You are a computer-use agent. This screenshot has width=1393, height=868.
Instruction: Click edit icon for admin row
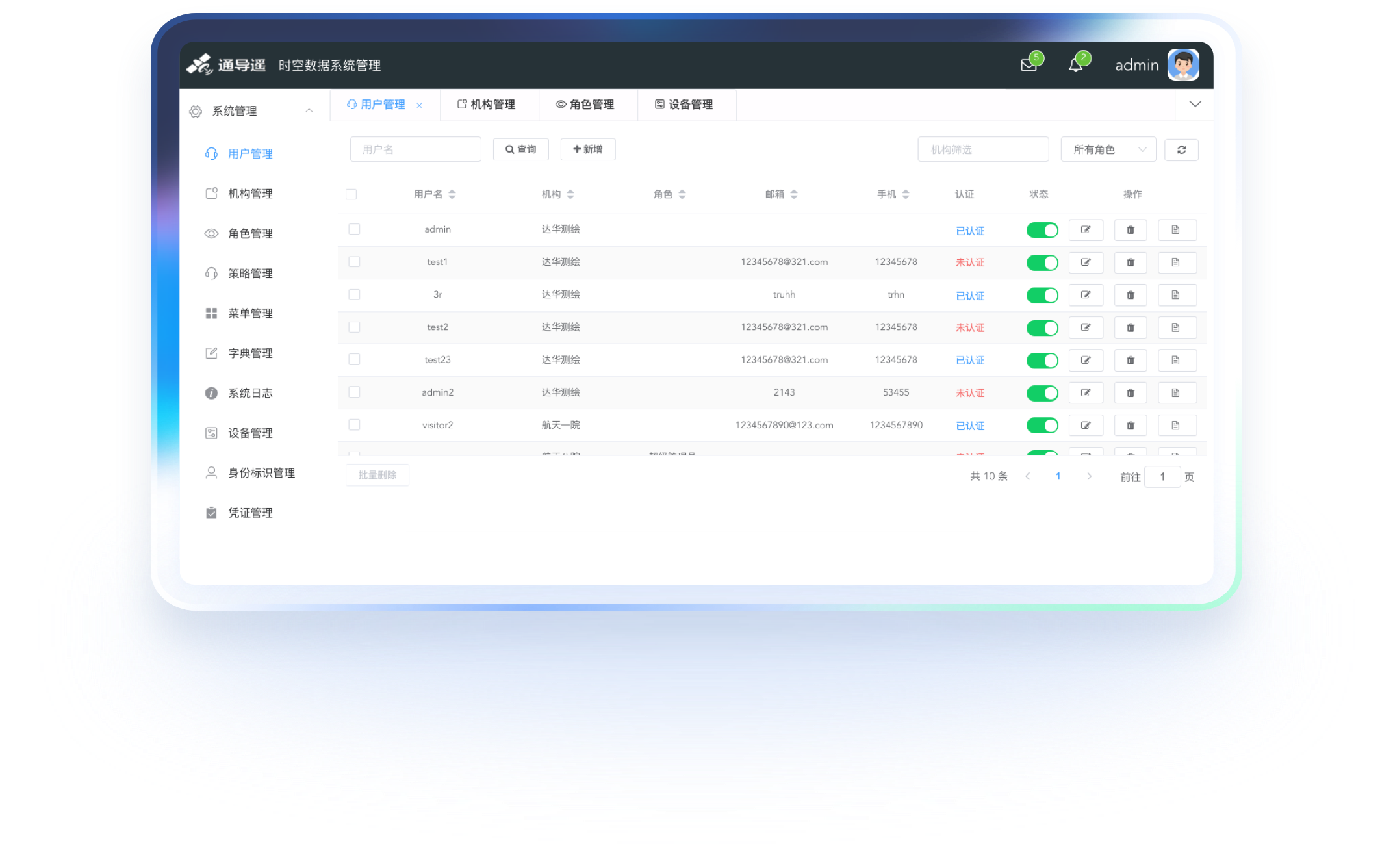(x=1086, y=230)
